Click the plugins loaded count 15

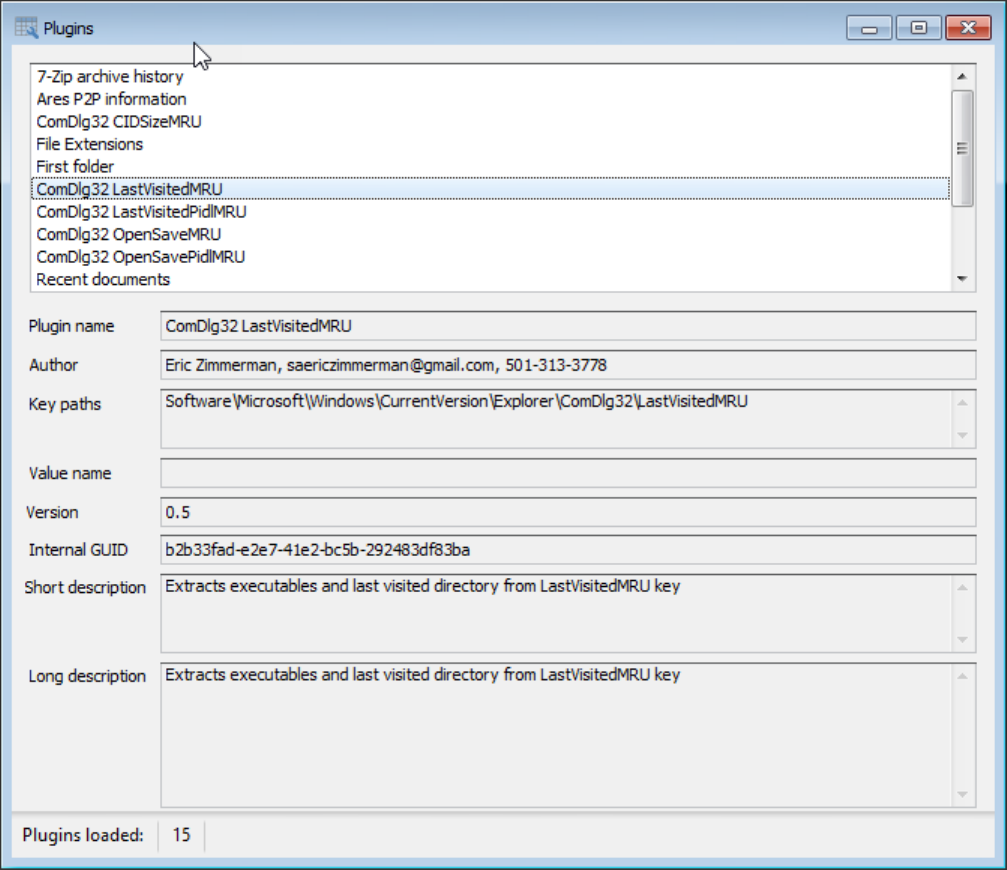coord(181,835)
